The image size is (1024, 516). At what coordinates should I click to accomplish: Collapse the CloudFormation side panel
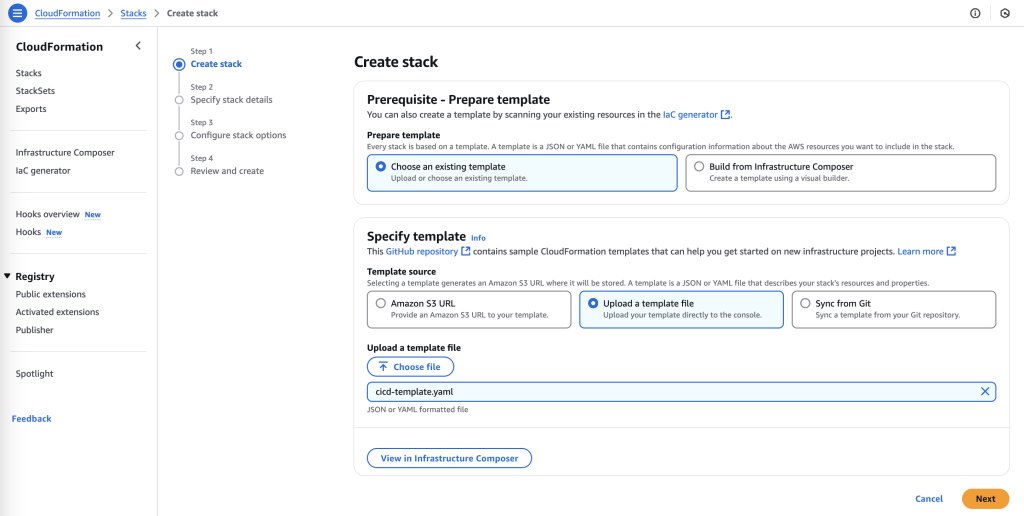point(138,46)
